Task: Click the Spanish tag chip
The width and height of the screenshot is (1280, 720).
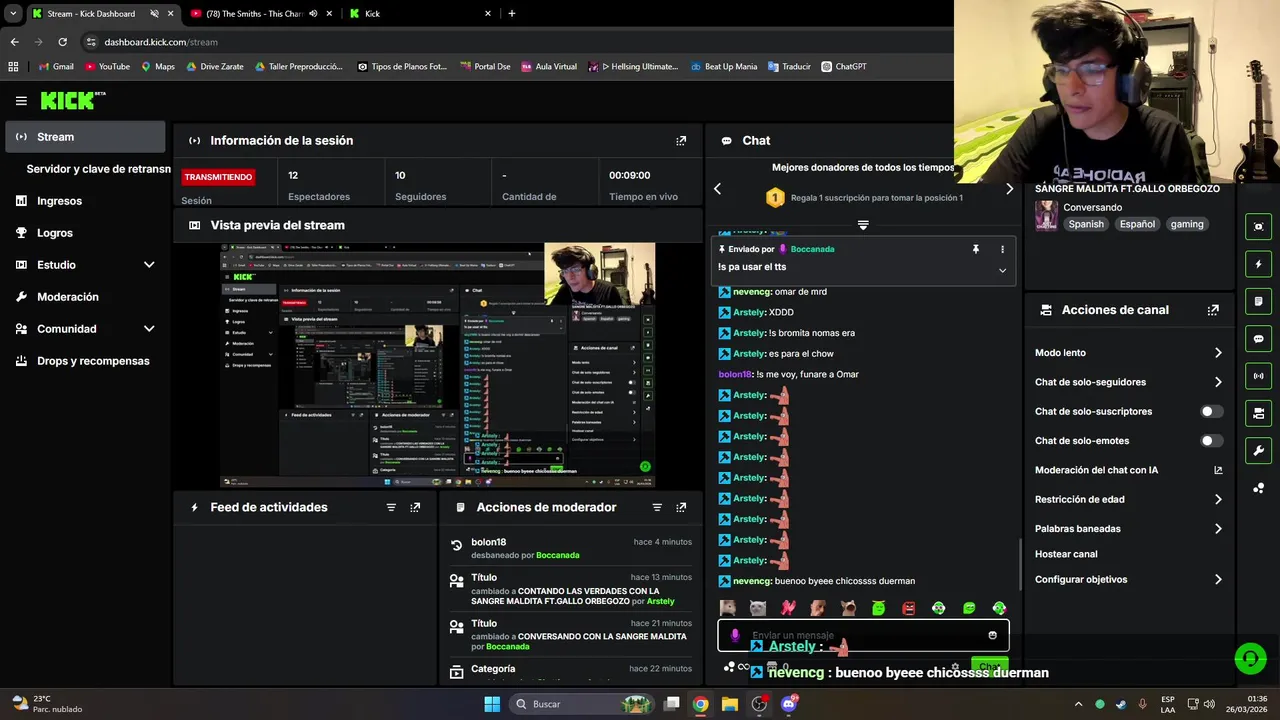Action: coord(1086,224)
